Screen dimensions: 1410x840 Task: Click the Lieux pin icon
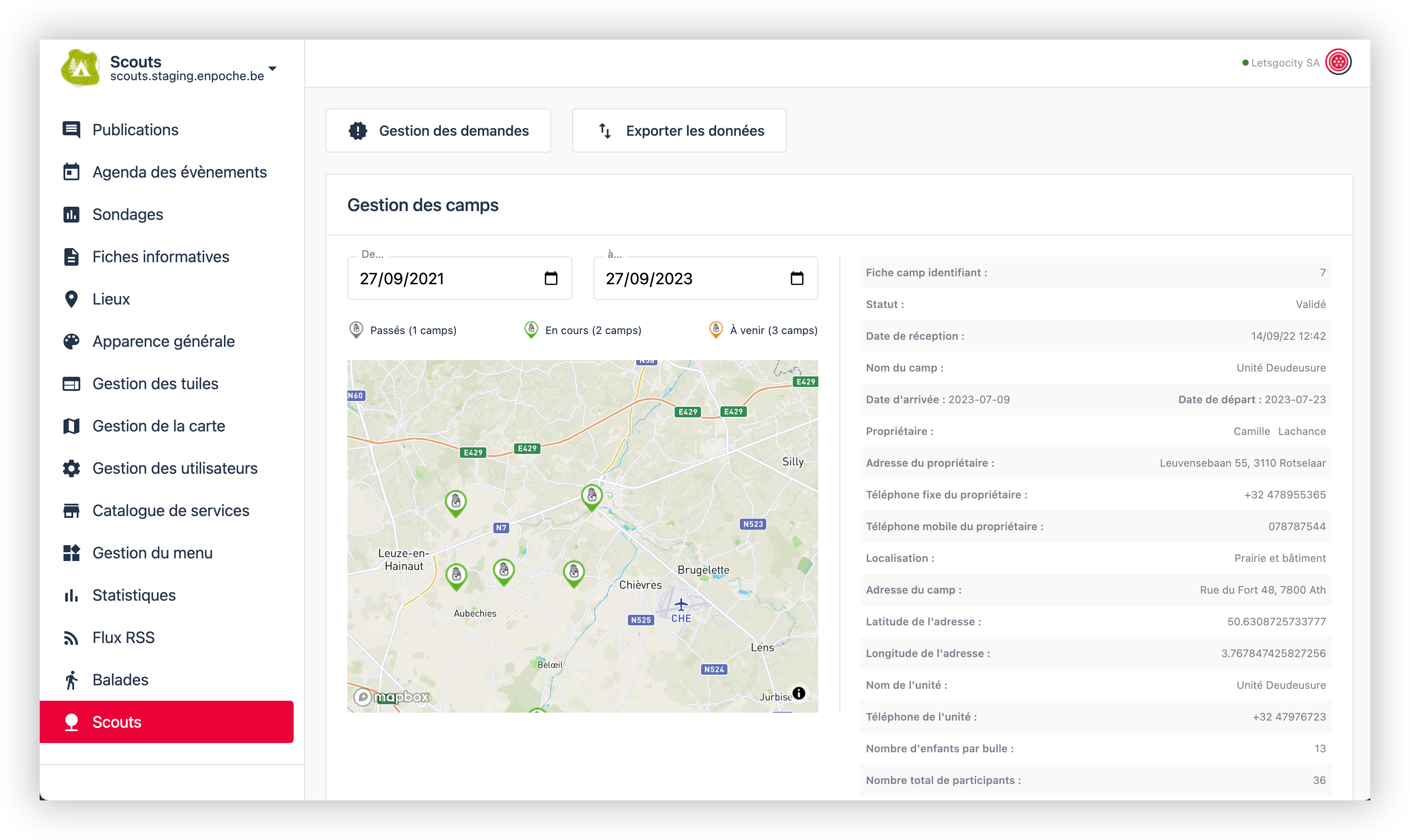point(71,299)
